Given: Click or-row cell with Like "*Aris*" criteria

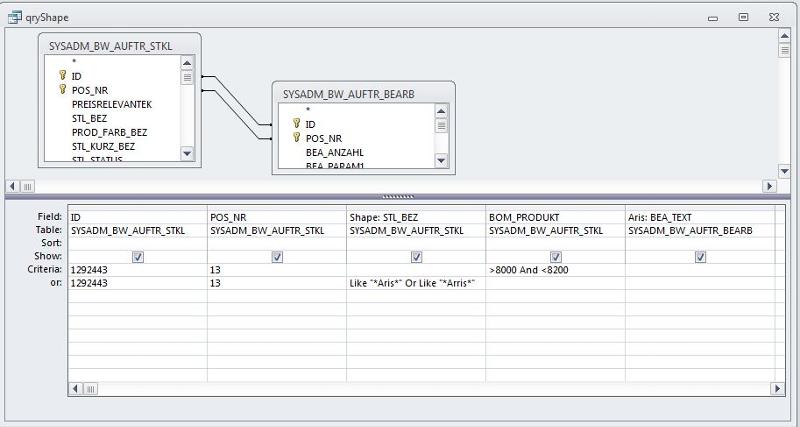Looking at the screenshot, I should click(416, 283).
